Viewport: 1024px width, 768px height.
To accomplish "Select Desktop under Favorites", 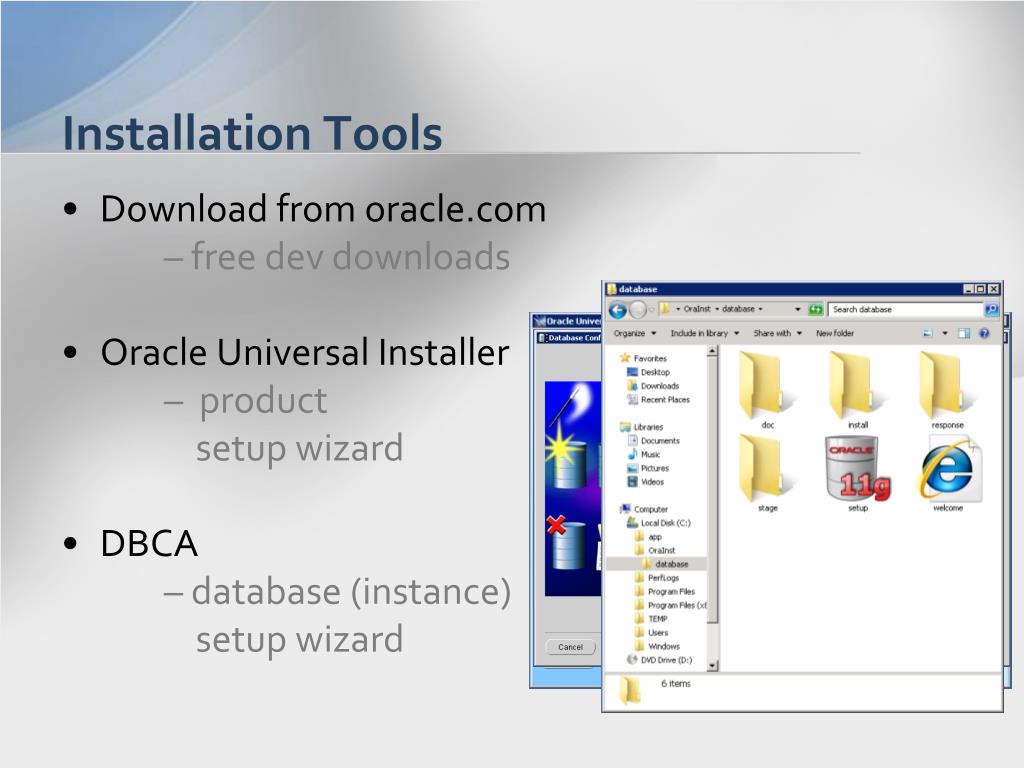I will [648, 372].
